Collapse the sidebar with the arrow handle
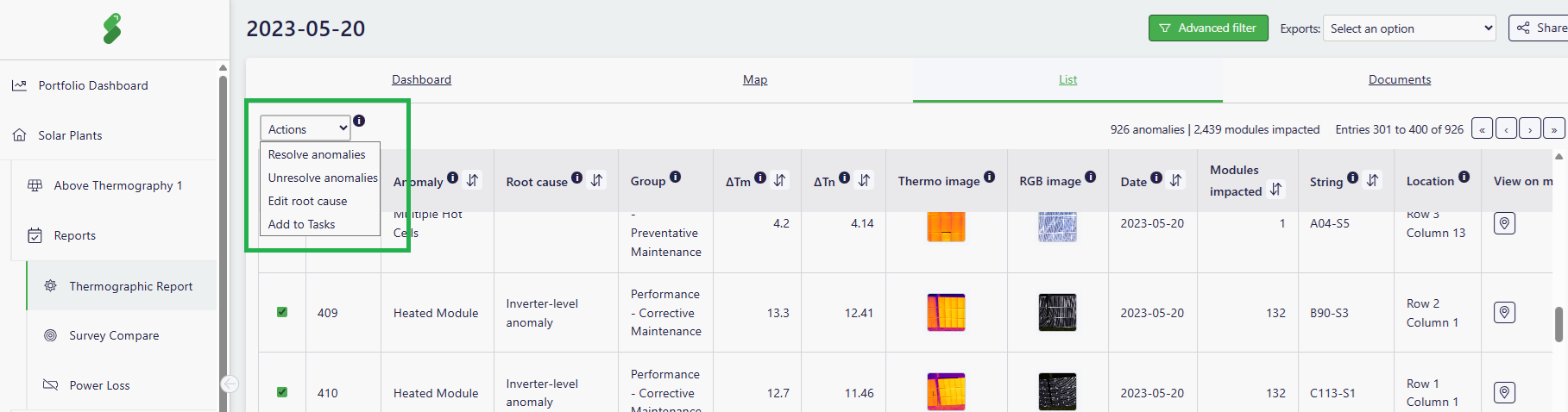The width and height of the screenshot is (1568, 412). coord(230,384)
